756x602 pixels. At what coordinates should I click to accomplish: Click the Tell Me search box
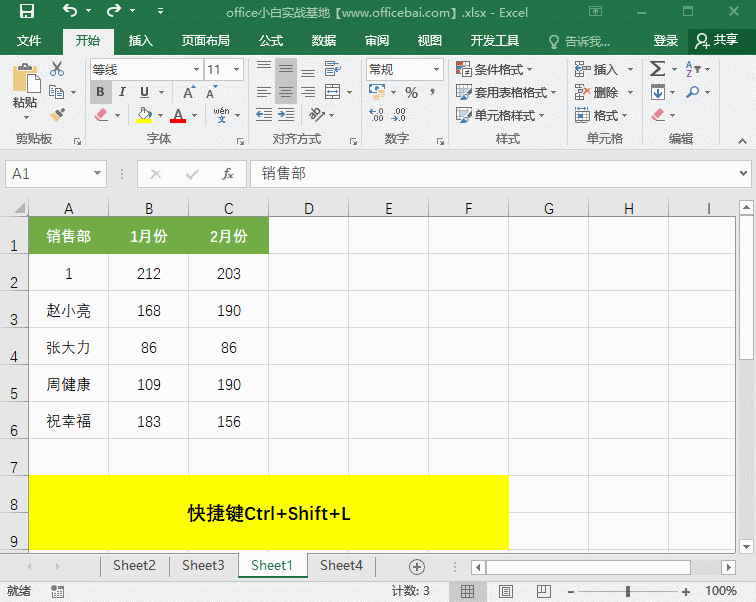[580, 41]
